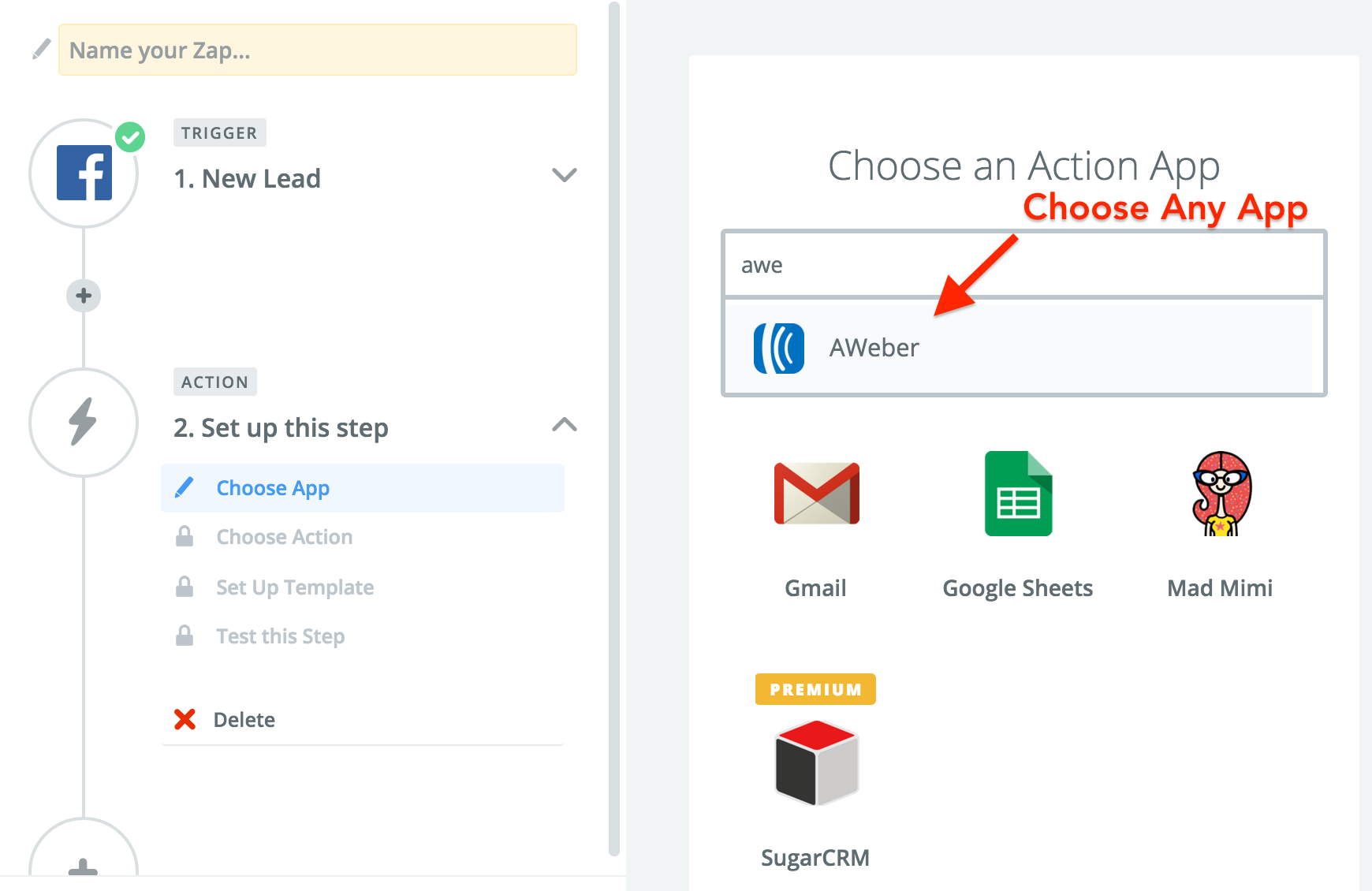Image resolution: width=1372 pixels, height=891 pixels.
Task: Click the pencil icon beside Zap name
Action: tap(42, 50)
